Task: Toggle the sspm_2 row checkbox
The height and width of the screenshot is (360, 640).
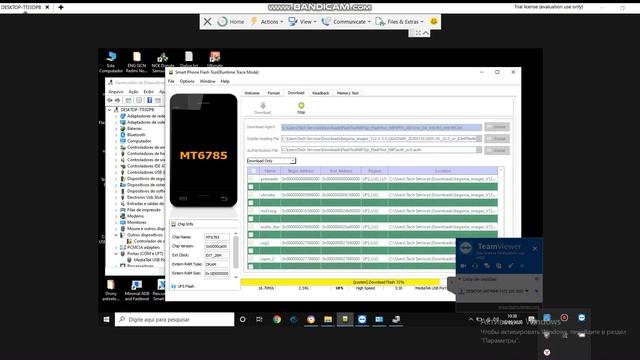Action: [x=251, y=258]
